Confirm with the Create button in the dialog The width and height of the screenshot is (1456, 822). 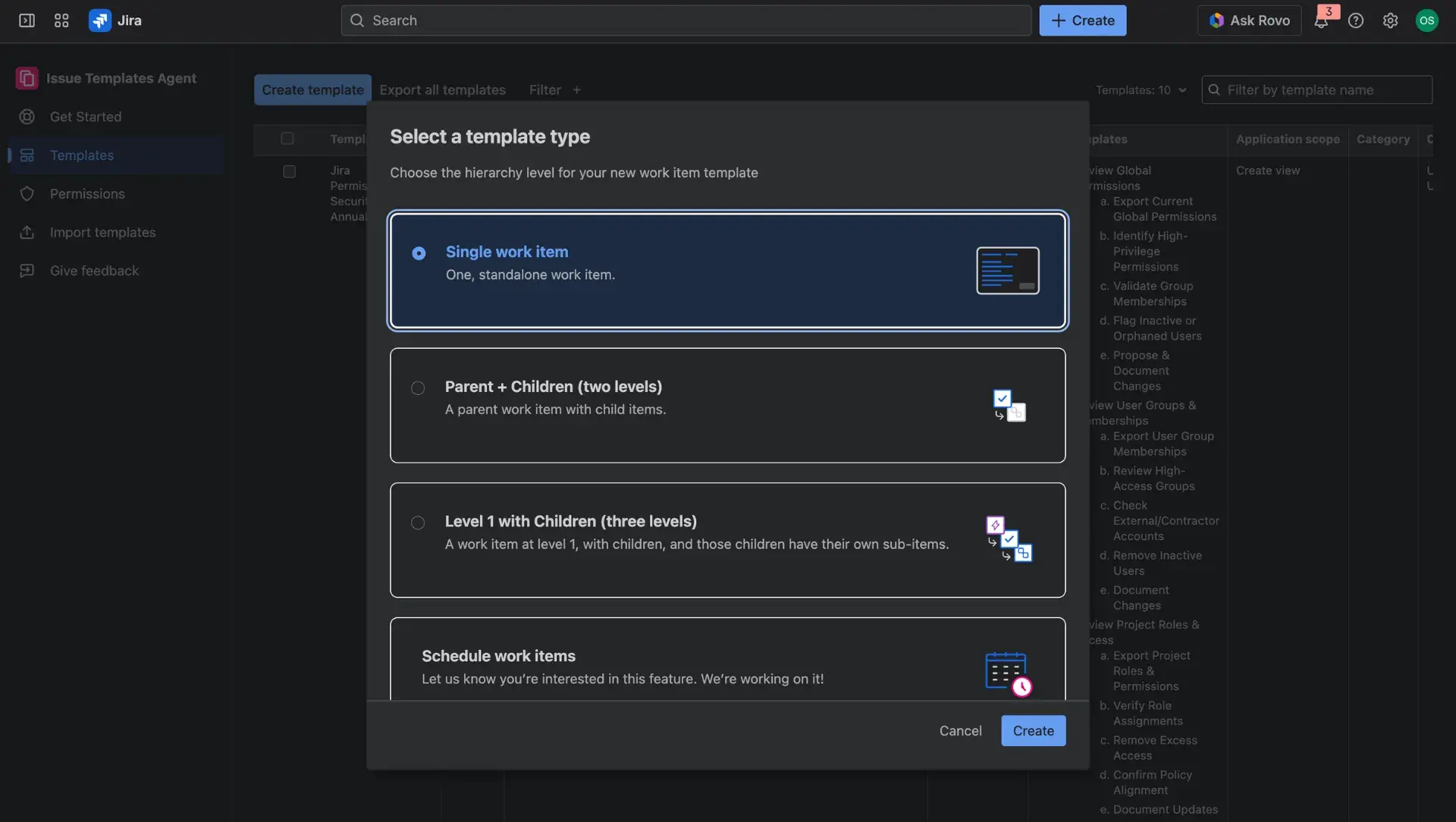click(x=1033, y=730)
